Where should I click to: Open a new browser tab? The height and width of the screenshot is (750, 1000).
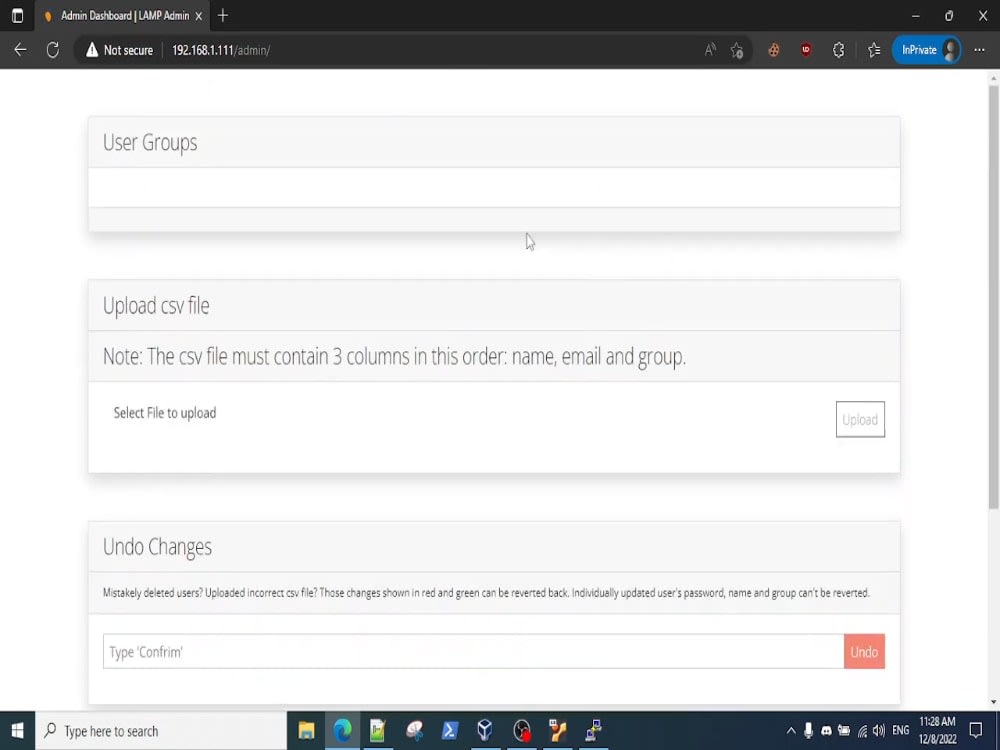coord(222,16)
